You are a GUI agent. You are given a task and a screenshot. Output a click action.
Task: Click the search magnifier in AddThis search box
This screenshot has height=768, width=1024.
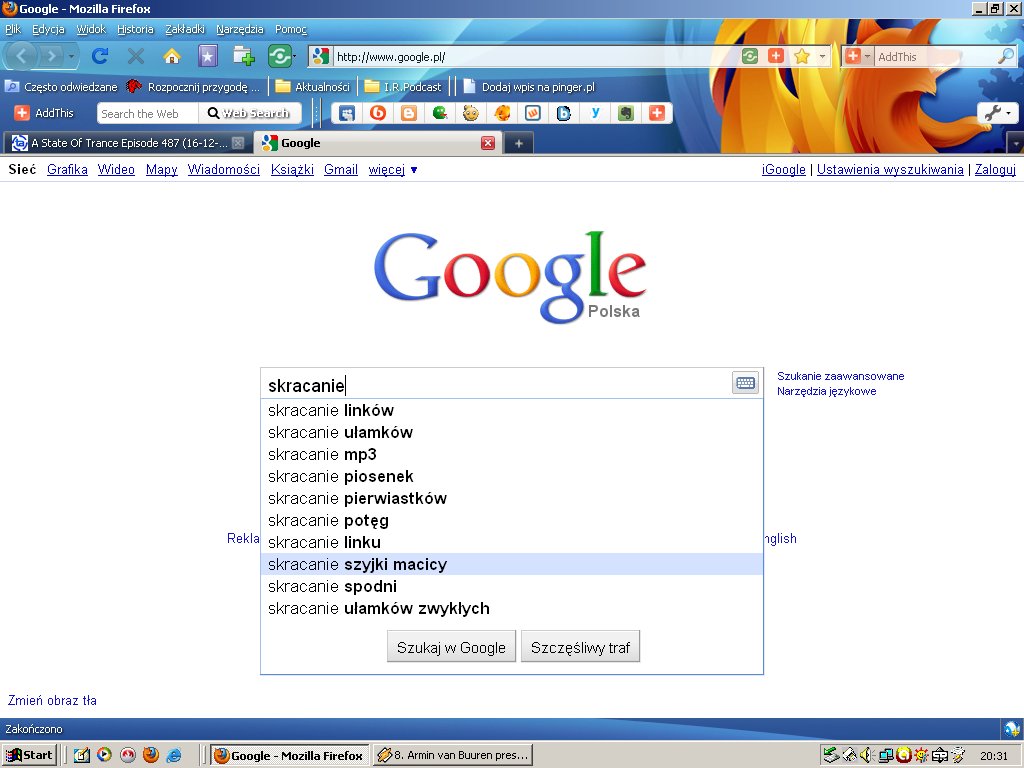tap(1005, 56)
